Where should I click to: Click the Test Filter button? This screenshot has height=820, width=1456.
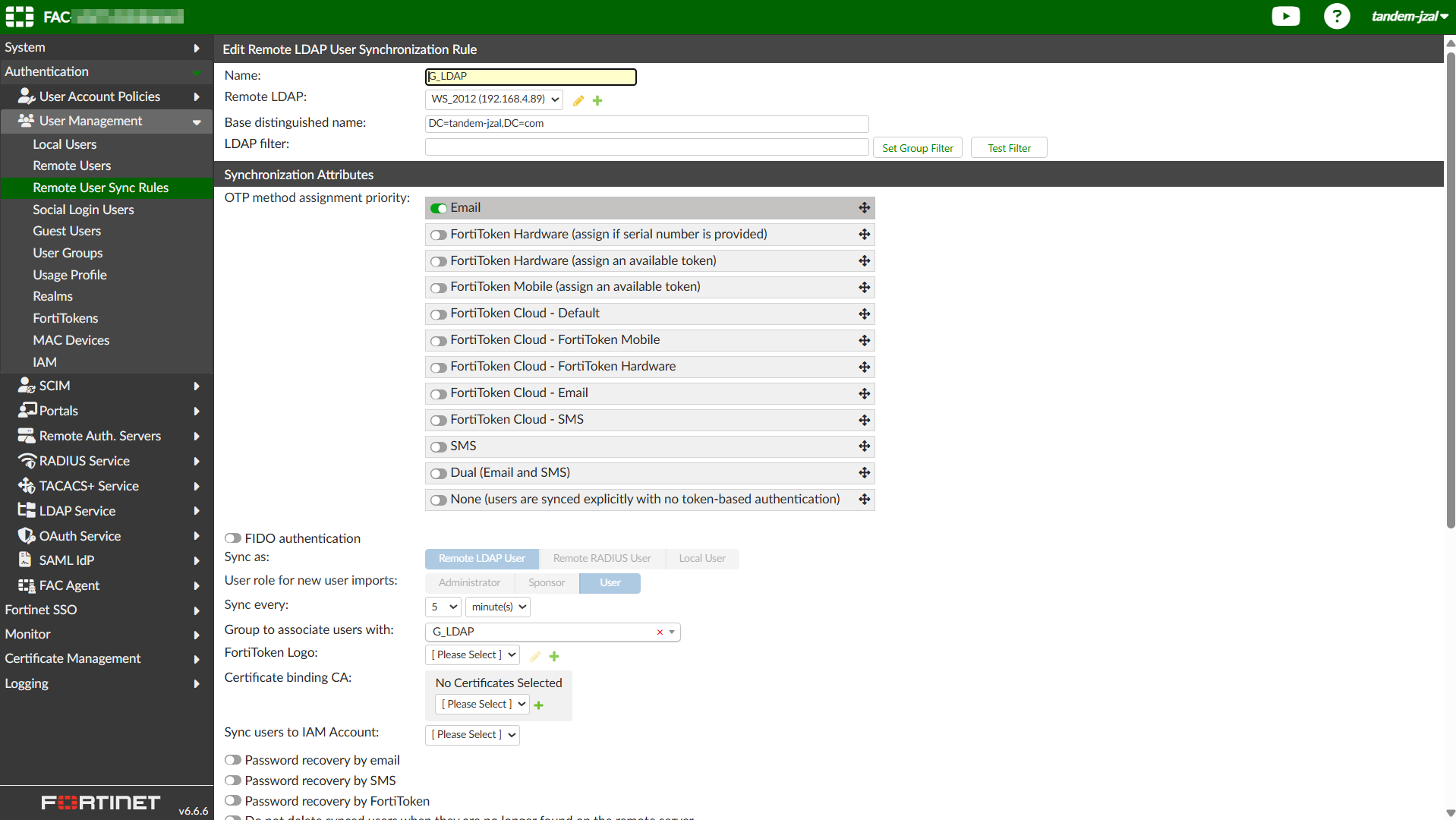pyautogui.click(x=1009, y=148)
